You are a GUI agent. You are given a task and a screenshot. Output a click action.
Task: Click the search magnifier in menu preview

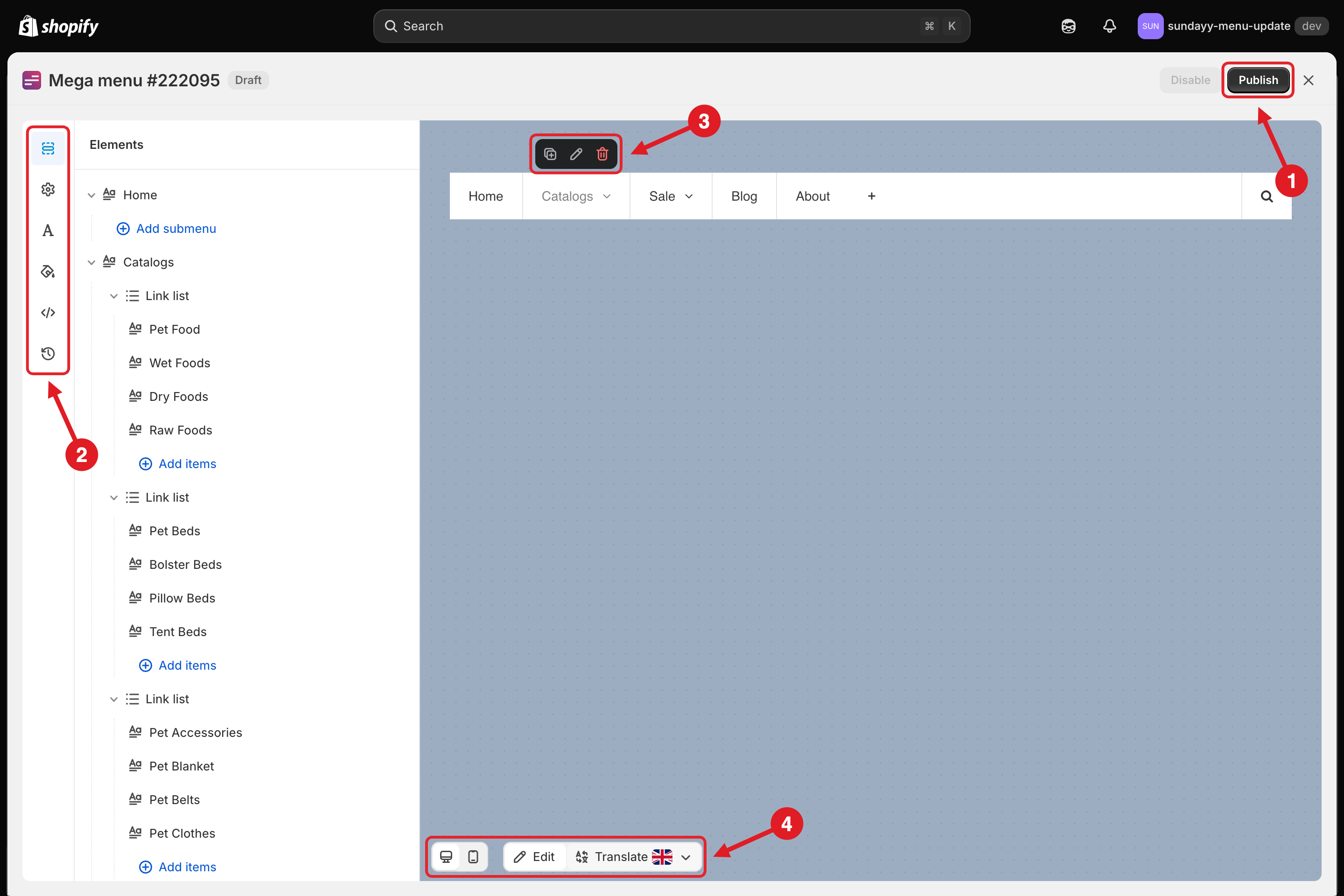point(1267,196)
